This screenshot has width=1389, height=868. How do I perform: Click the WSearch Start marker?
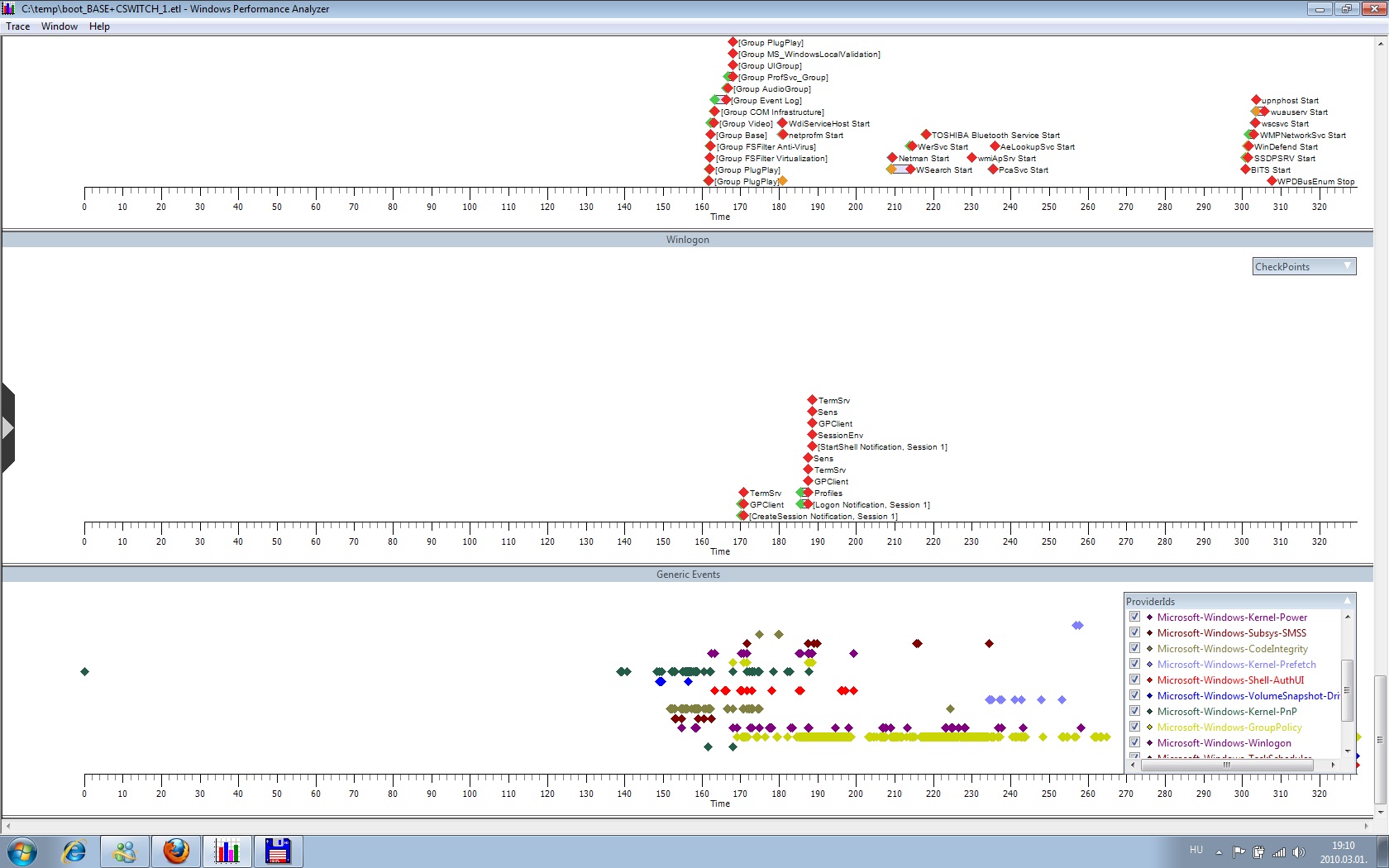point(910,169)
